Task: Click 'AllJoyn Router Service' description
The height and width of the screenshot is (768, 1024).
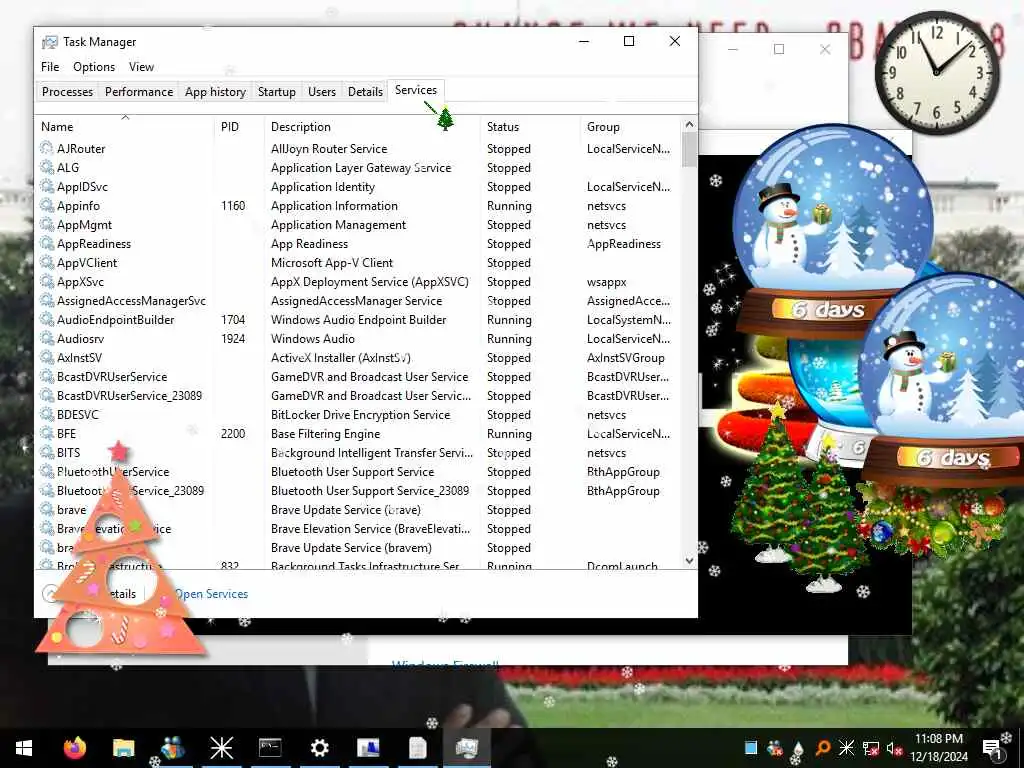Action: [x=329, y=148]
